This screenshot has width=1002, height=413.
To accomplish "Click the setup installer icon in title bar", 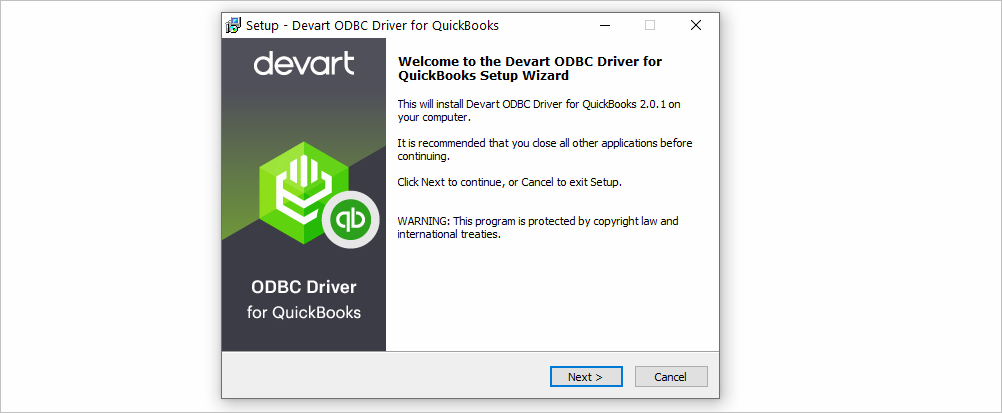I will click(x=234, y=26).
